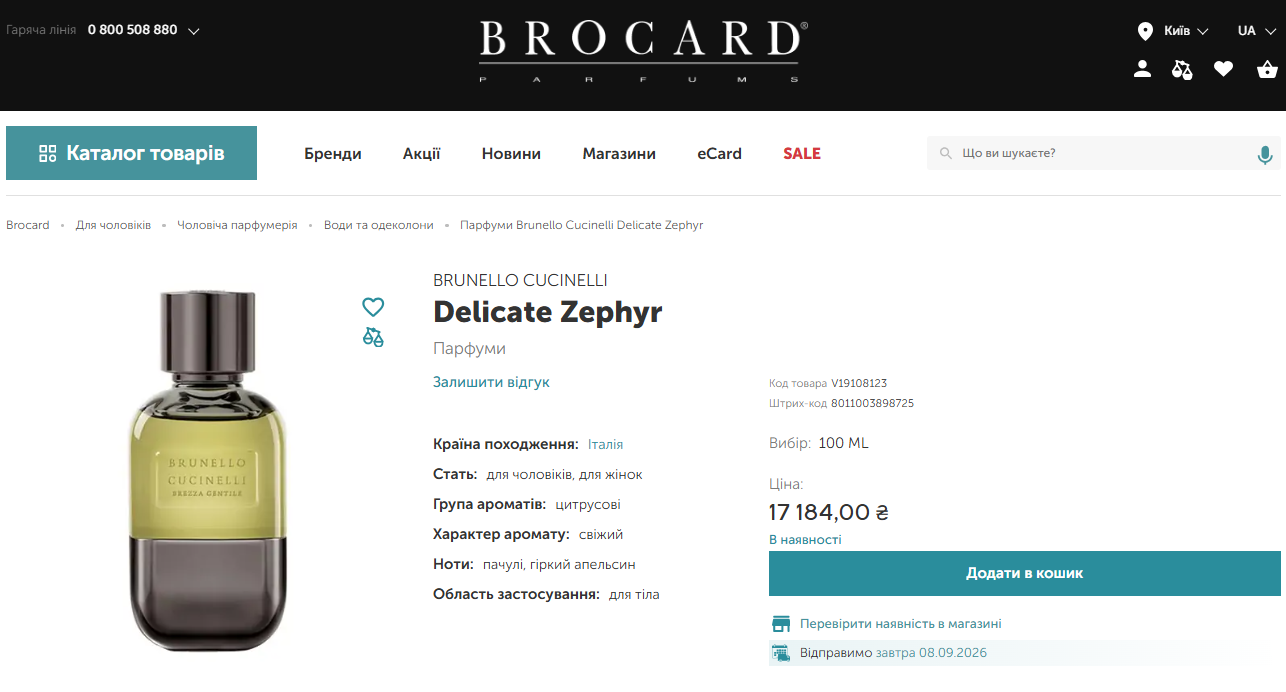The width and height of the screenshot is (1286, 692).
Task: Open the Каталог товарів catalog button
Action: point(131,153)
